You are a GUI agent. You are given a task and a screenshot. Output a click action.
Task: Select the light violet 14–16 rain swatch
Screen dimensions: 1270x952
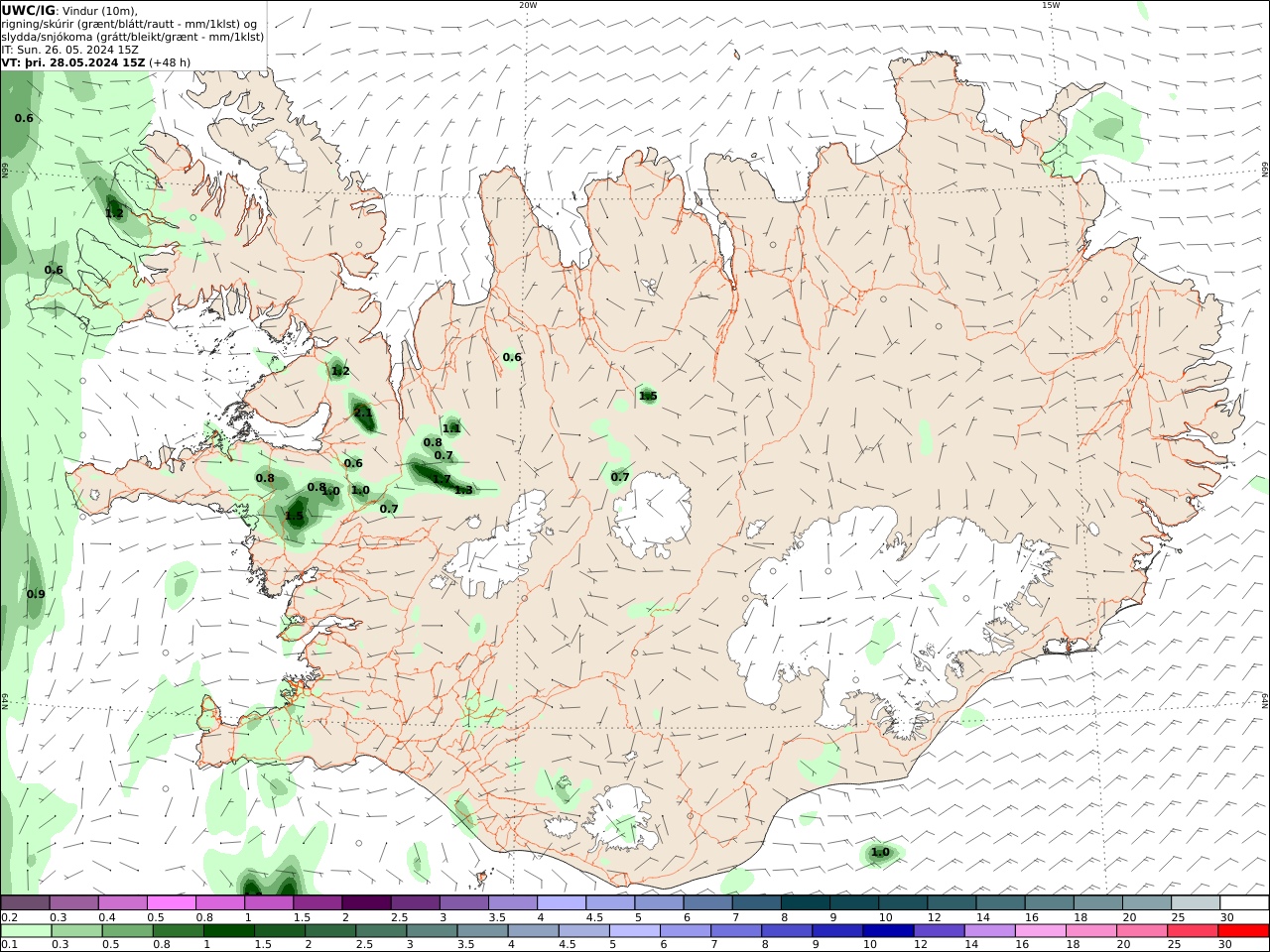(989, 931)
